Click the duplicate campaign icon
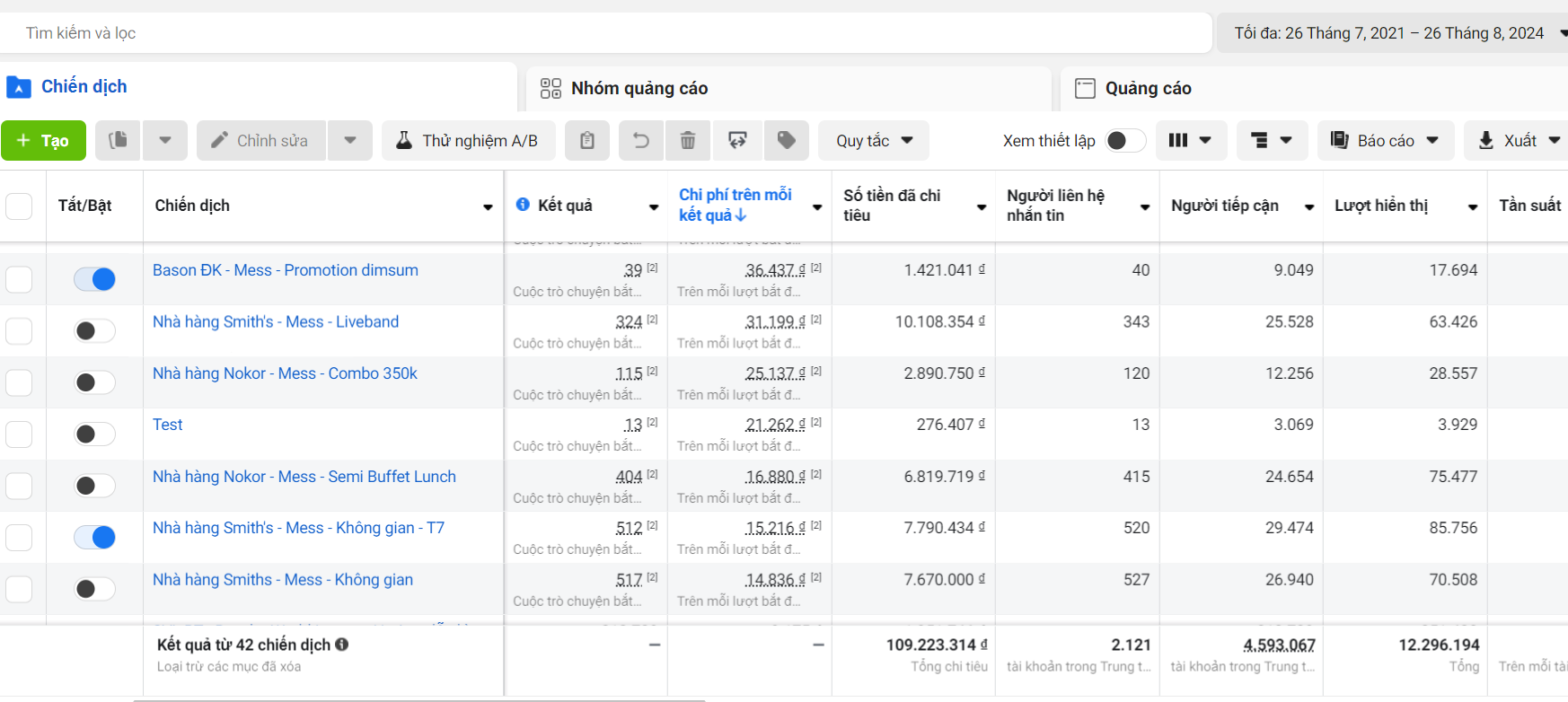This screenshot has height=702, width=1568. click(118, 140)
